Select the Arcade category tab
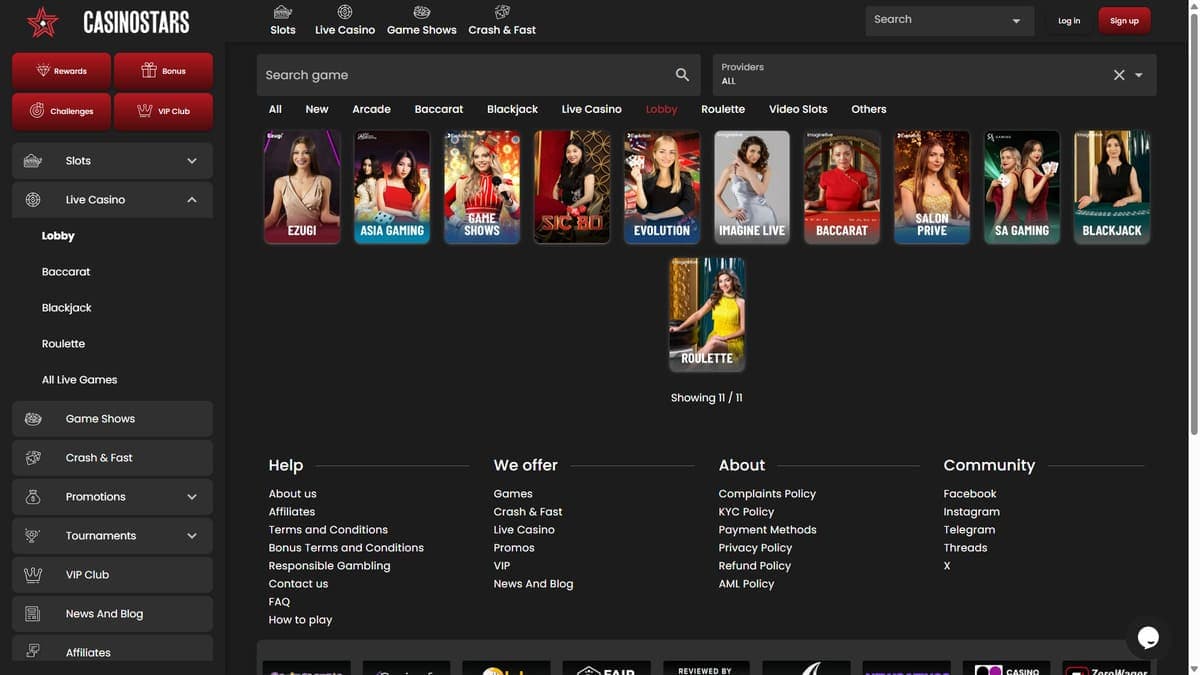 point(371,109)
